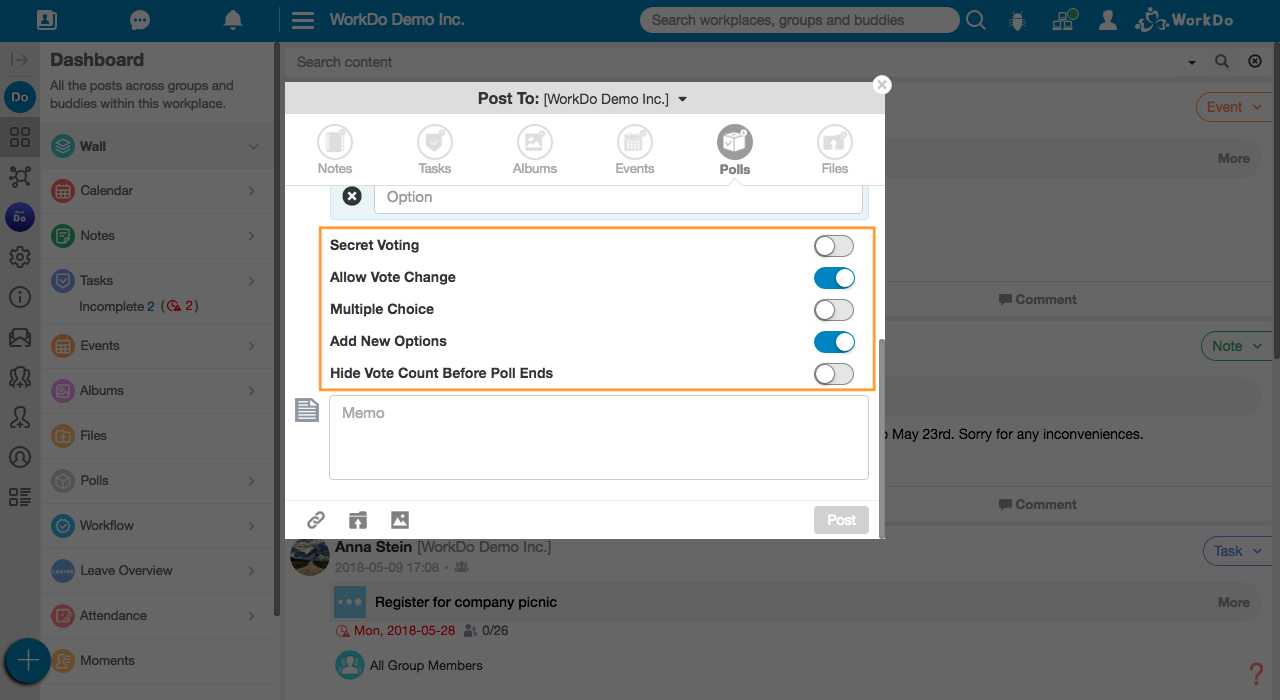This screenshot has width=1280, height=700.
Task: Open the contacts icon in top bar
Action: [x=46, y=20]
